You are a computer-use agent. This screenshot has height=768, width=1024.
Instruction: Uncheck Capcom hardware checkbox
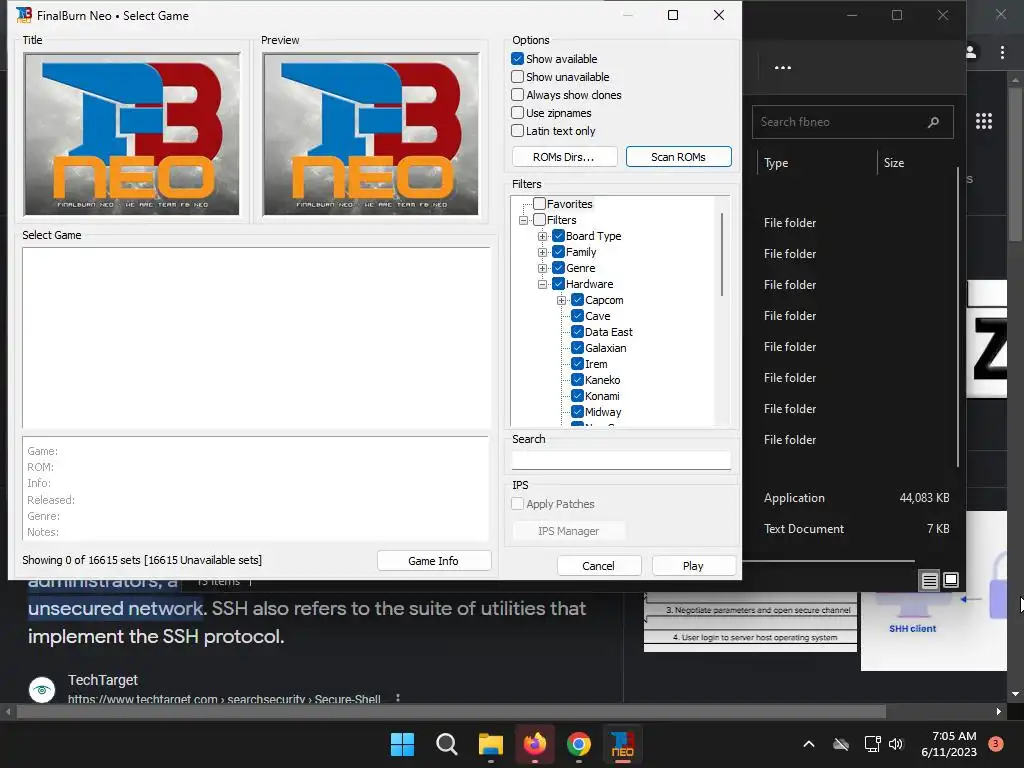point(577,300)
